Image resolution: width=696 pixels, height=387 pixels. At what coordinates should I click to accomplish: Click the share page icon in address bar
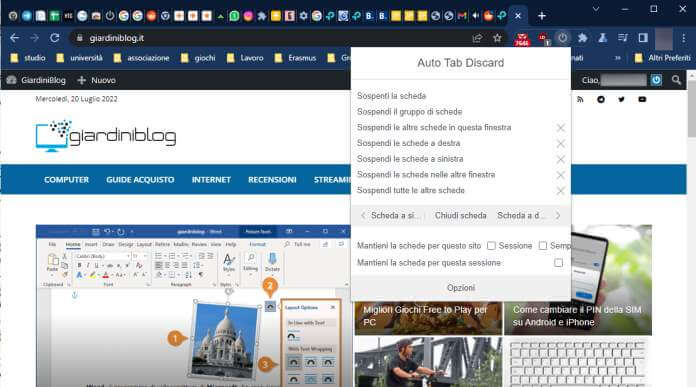(477, 38)
